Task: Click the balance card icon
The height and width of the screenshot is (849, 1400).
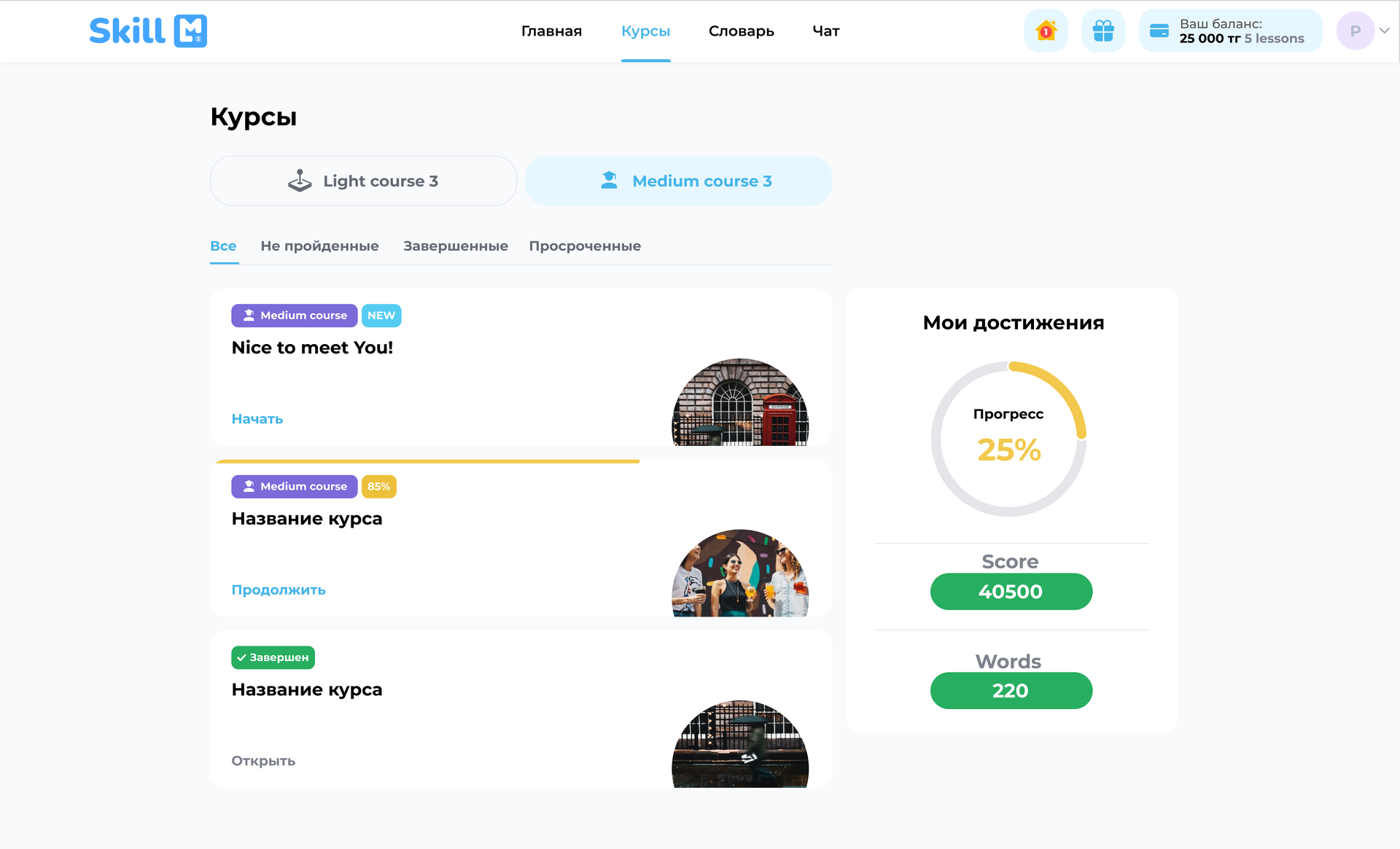Action: pyautogui.click(x=1159, y=31)
